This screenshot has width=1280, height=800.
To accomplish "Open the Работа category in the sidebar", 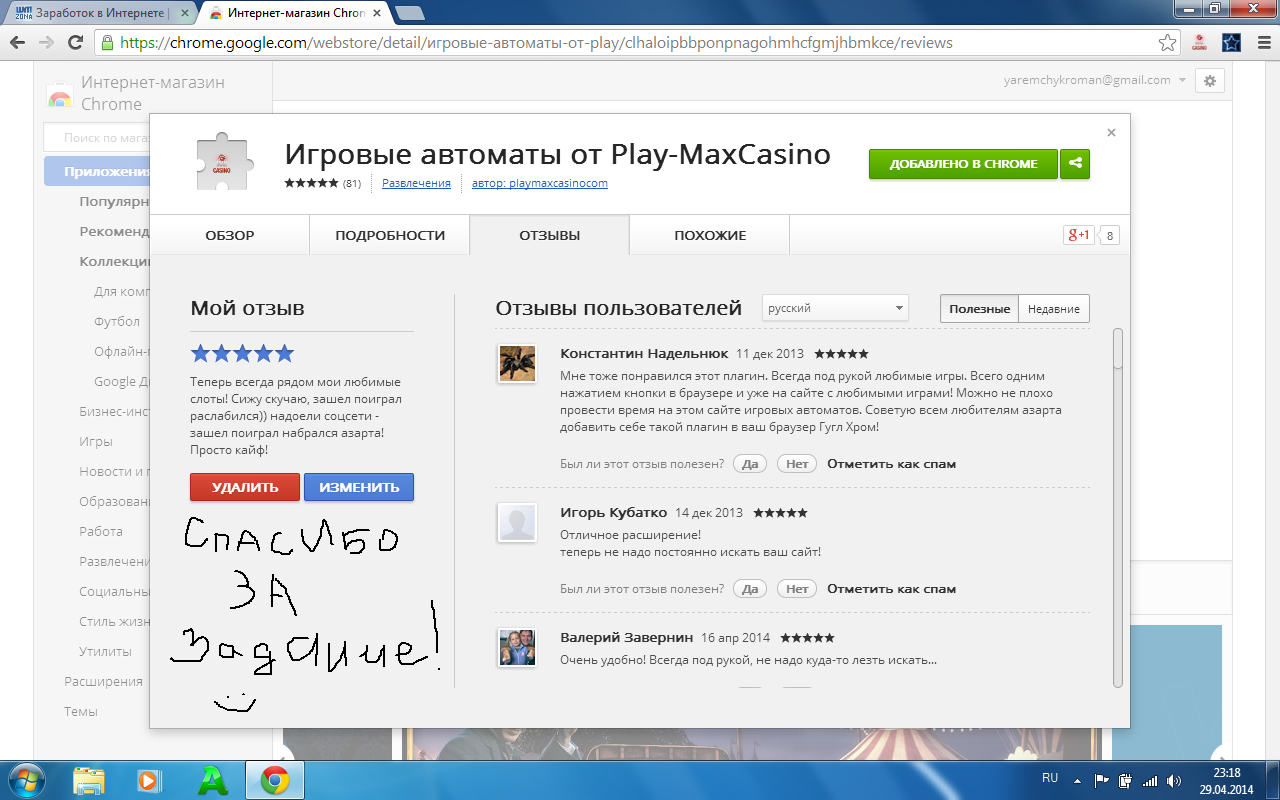I will 101,531.
